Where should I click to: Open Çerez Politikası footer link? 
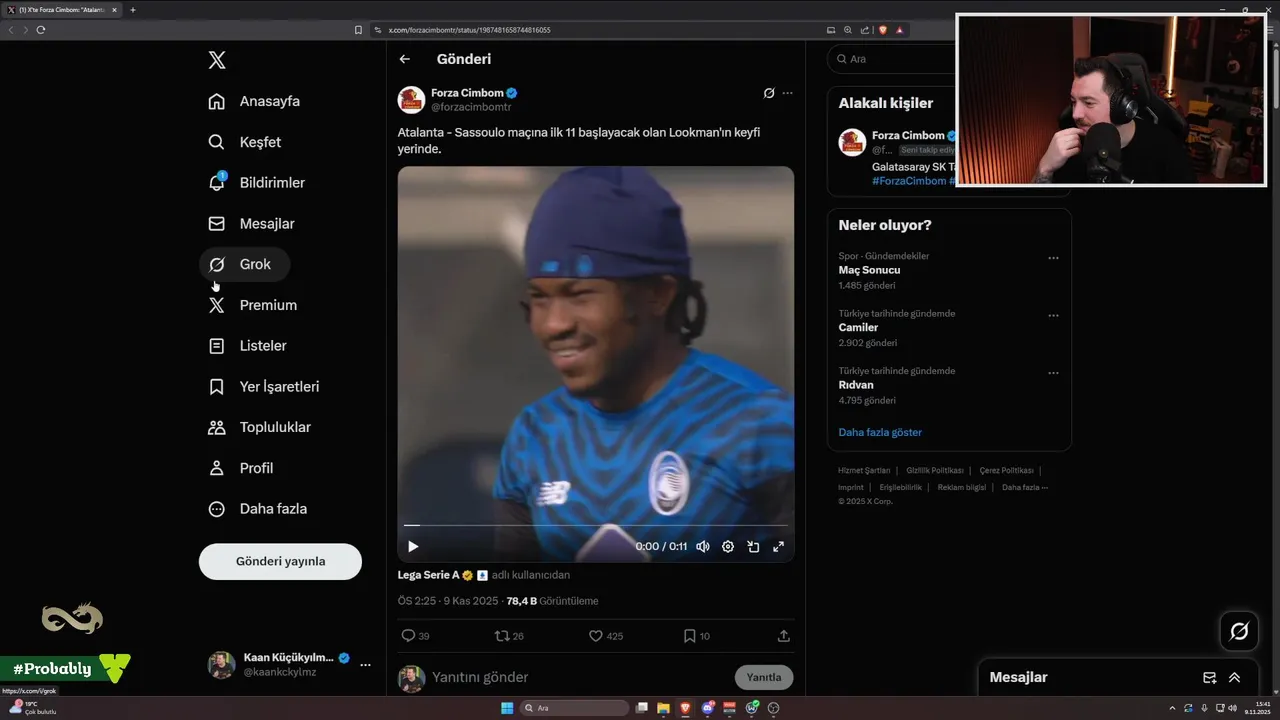click(1006, 470)
